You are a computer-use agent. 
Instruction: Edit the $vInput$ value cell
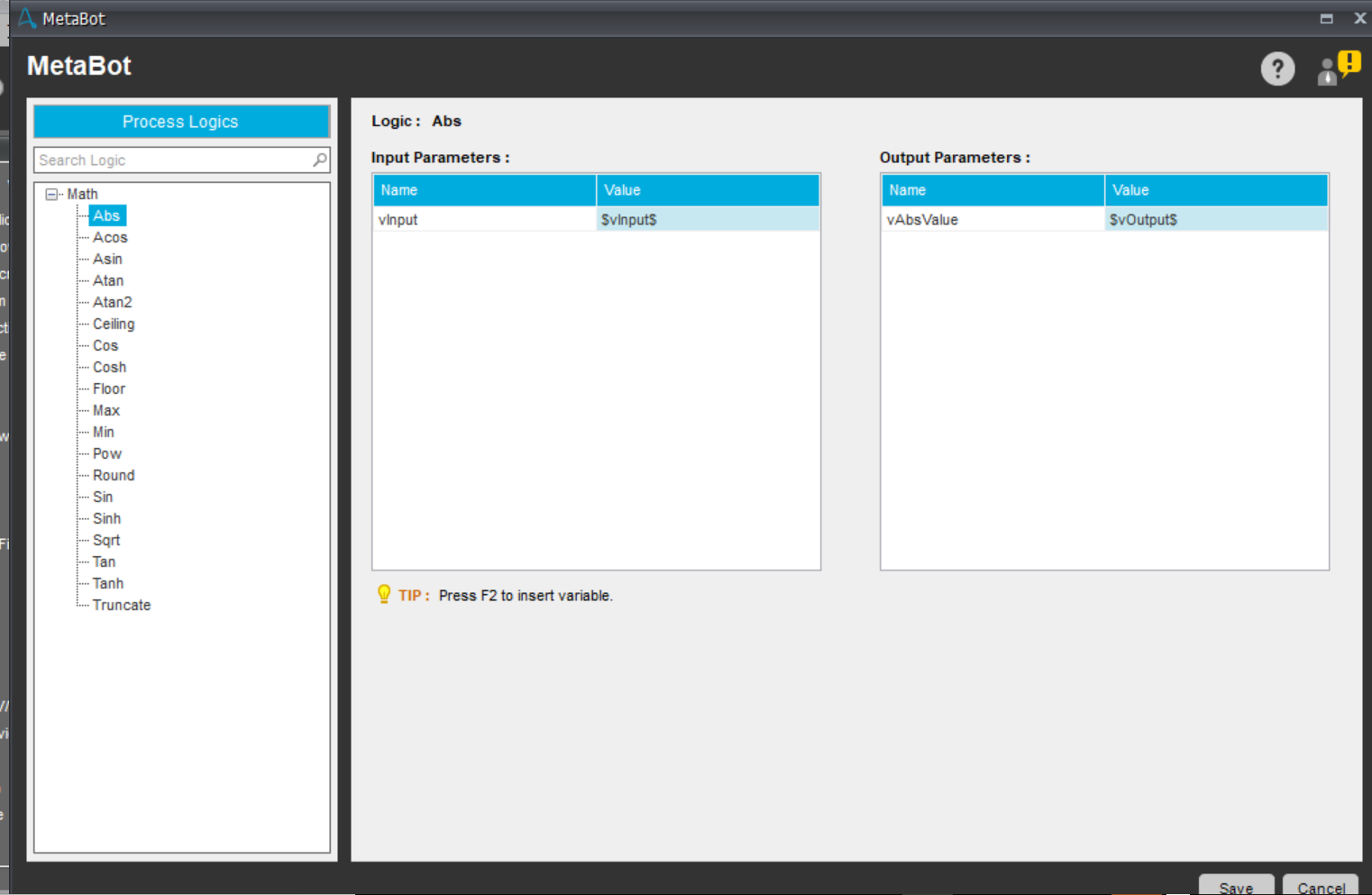708,219
